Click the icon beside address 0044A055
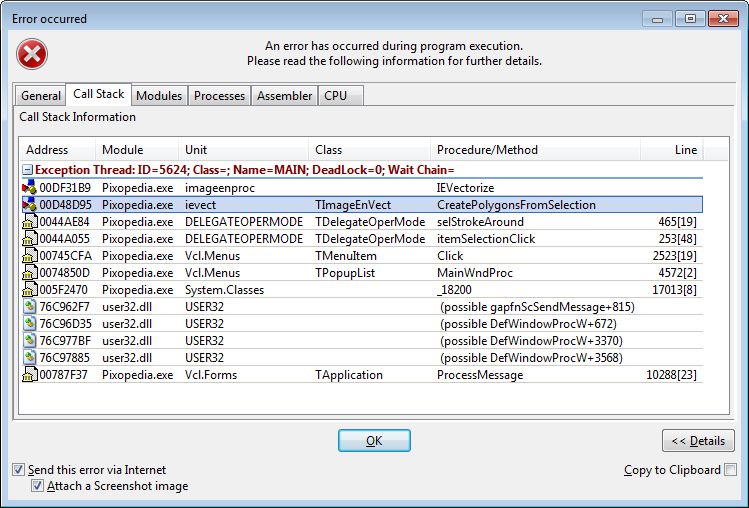 (30, 238)
